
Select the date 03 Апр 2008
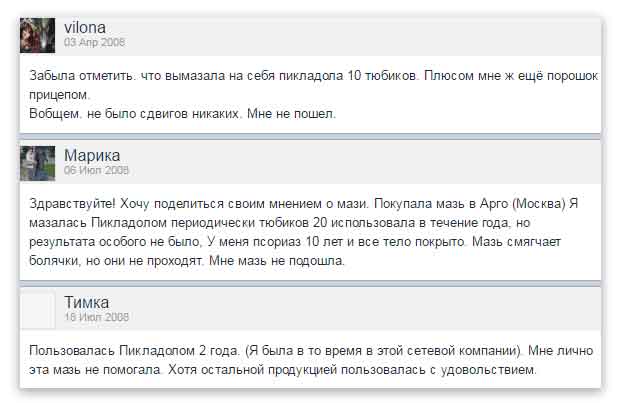click(x=95, y=42)
